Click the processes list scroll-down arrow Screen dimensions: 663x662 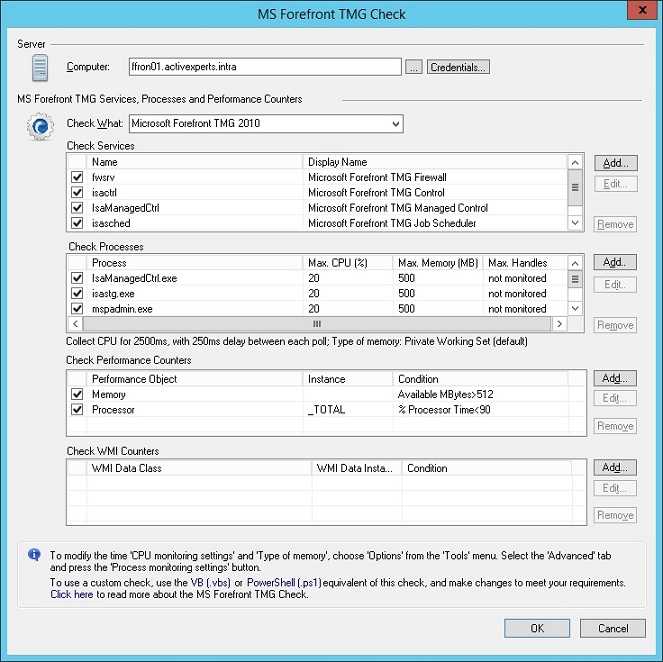click(x=575, y=308)
